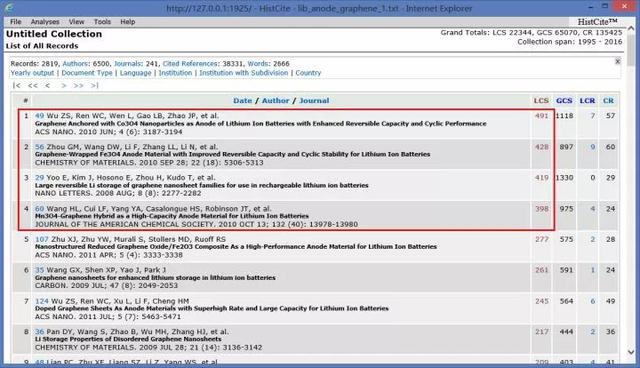The image size is (640, 368).
Task: Go to previous page with < arrow
Action: 48,85
